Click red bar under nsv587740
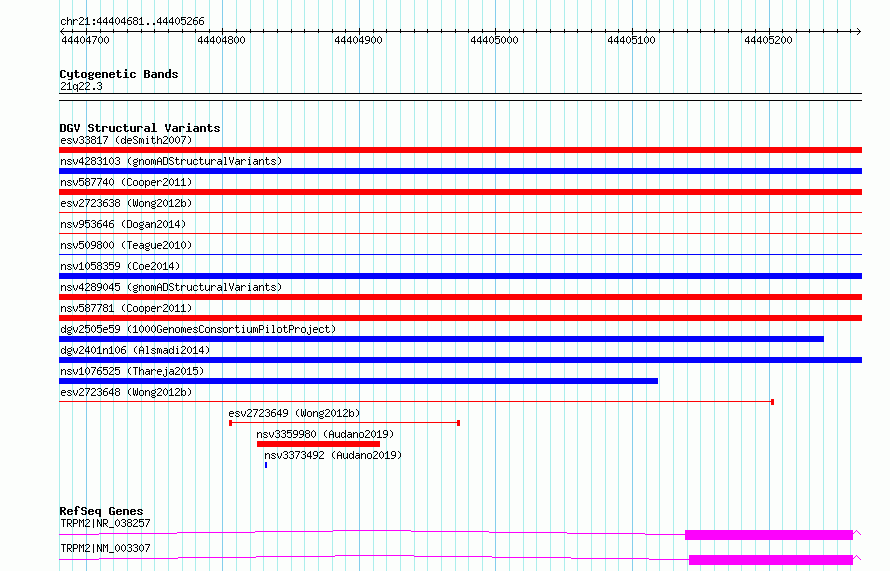 click(x=460, y=192)
